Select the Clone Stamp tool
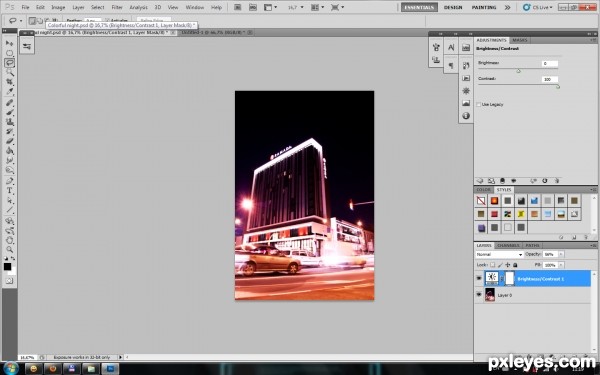The width and height of the screenshot is (600, 375). (x=9, y=122)
